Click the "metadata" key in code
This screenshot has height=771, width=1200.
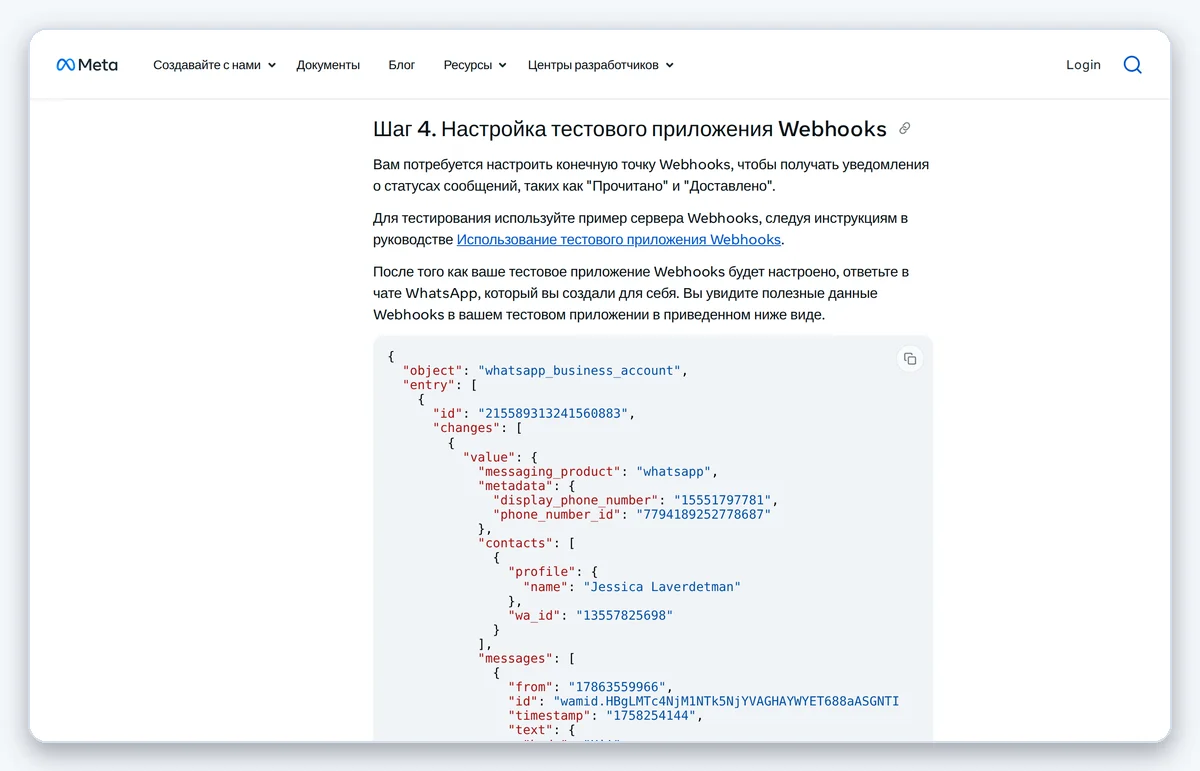[514, 486]
